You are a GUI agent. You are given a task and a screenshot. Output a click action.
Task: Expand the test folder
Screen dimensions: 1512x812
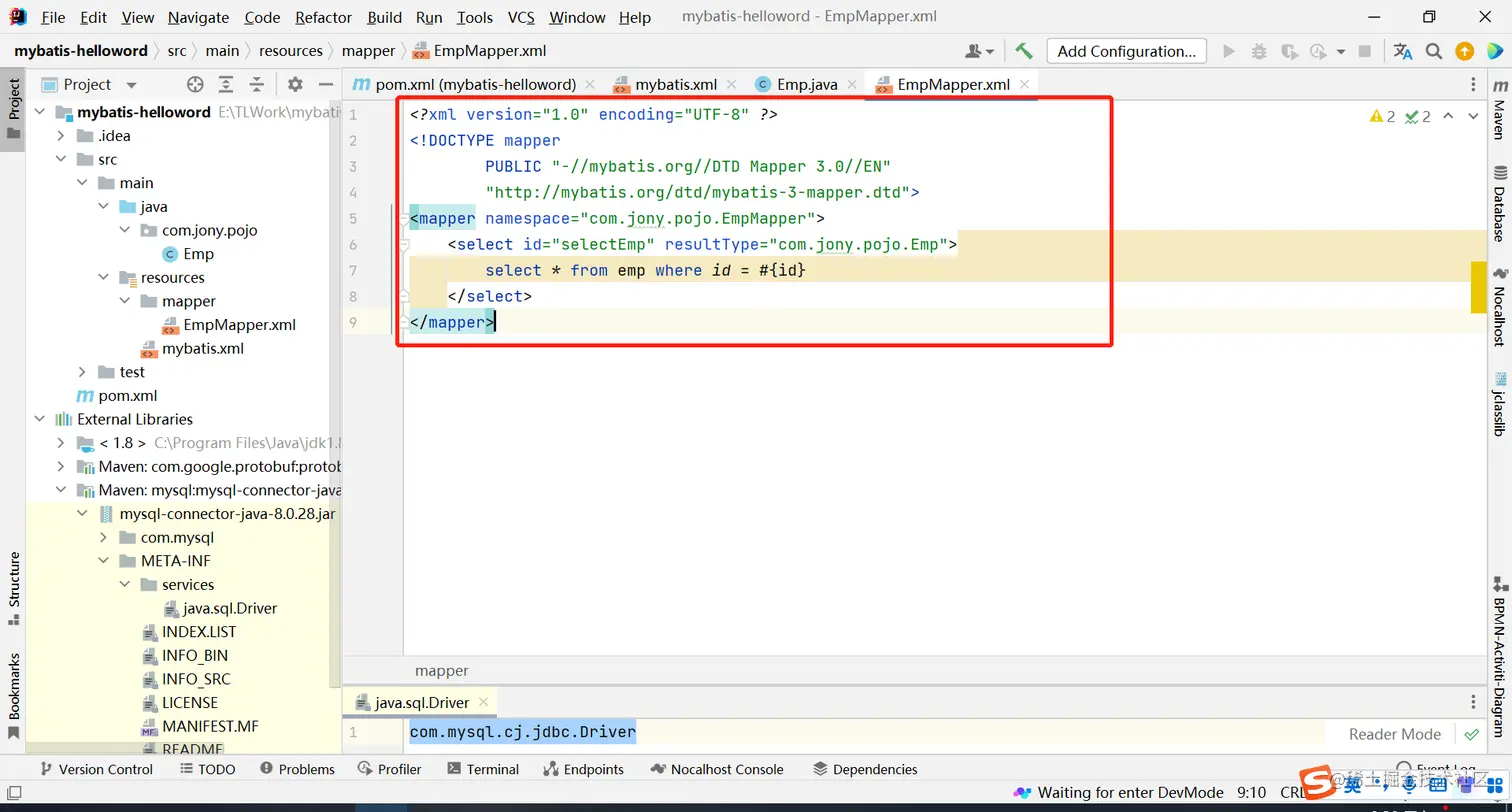point(82,372)
